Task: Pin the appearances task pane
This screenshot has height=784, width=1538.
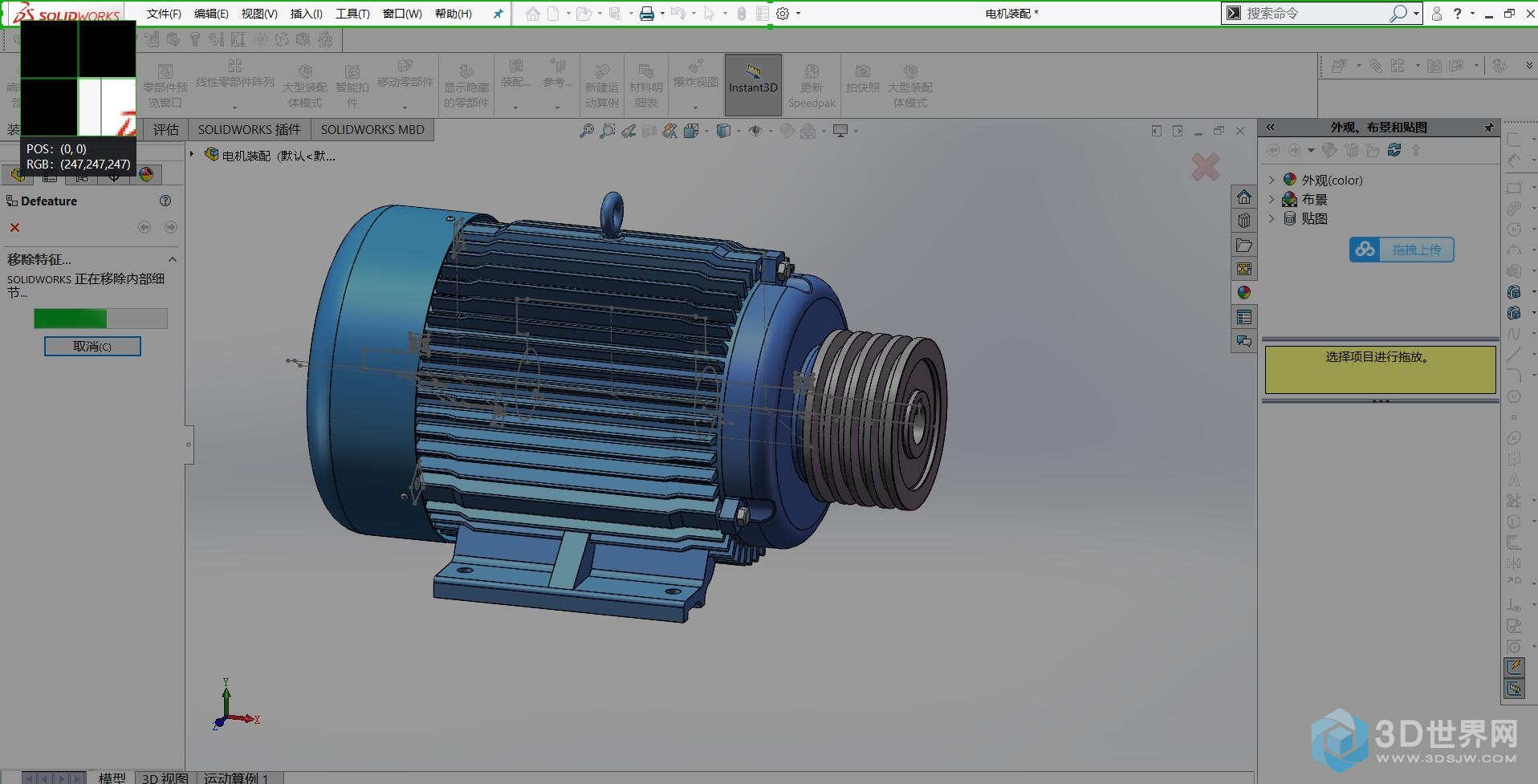Action: click(x=1488, y=128)
